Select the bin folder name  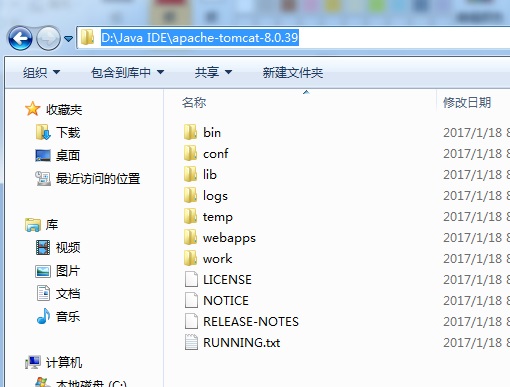[x=212, y=133]
